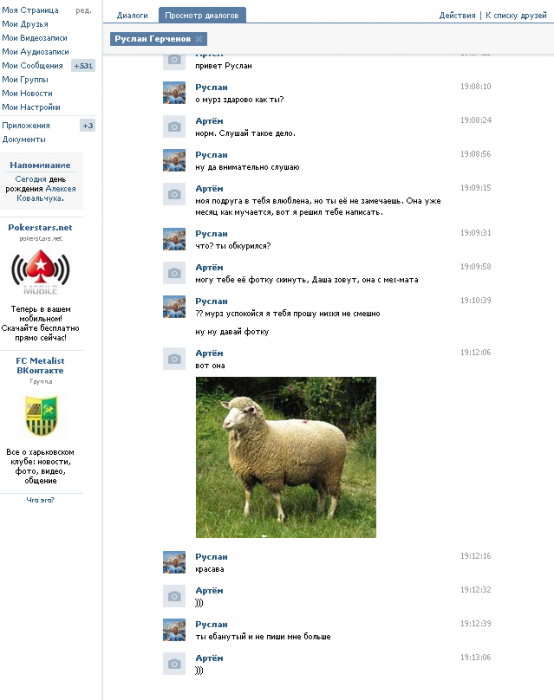Open Мои Друзья in sidebar
Viewport: 554px width, 700px height.
(25, 24)
